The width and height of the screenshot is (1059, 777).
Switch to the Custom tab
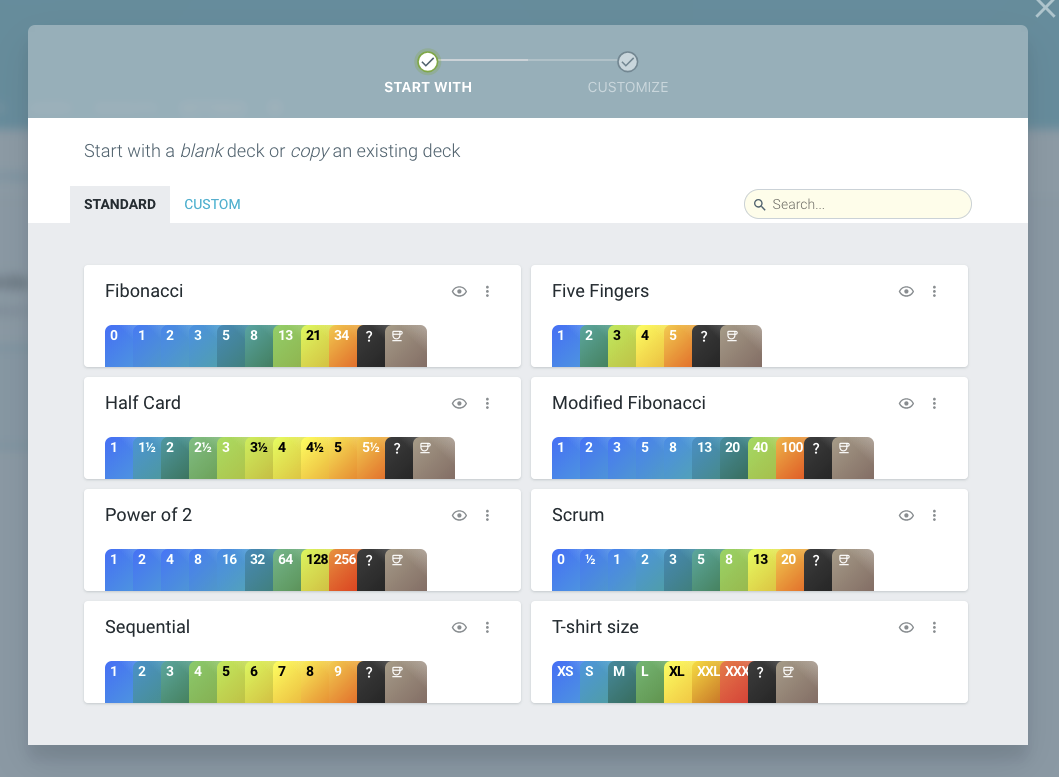point(212,204)
